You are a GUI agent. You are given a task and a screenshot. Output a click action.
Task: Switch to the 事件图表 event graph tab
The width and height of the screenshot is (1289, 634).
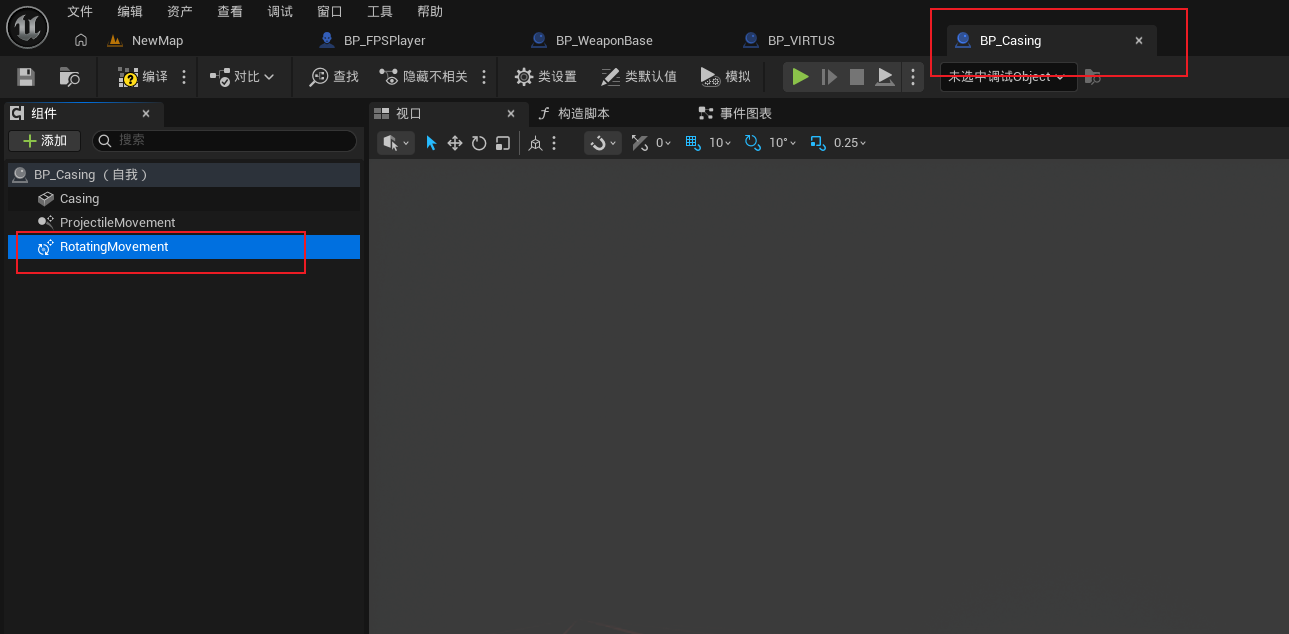(735, 114)
